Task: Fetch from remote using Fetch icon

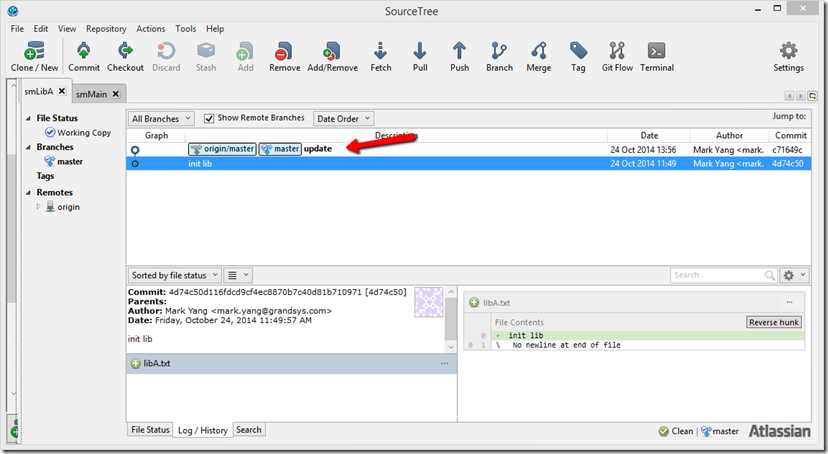Action: tap(381, 57)
